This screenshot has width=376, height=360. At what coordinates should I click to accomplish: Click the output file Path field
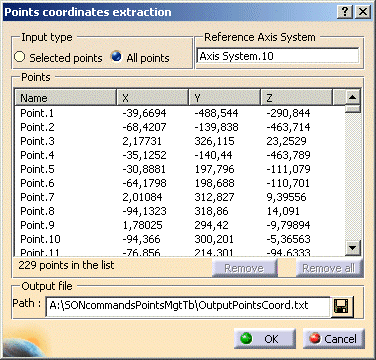(x=188, y=306)
